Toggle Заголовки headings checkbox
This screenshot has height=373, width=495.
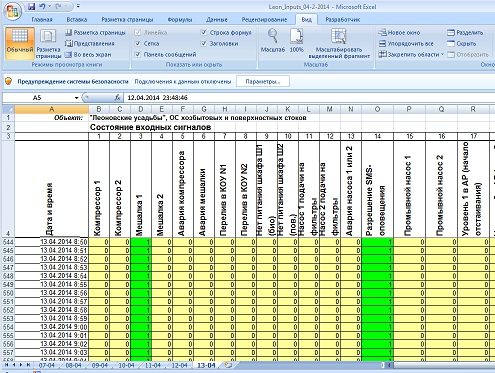(x=204, y=44)
